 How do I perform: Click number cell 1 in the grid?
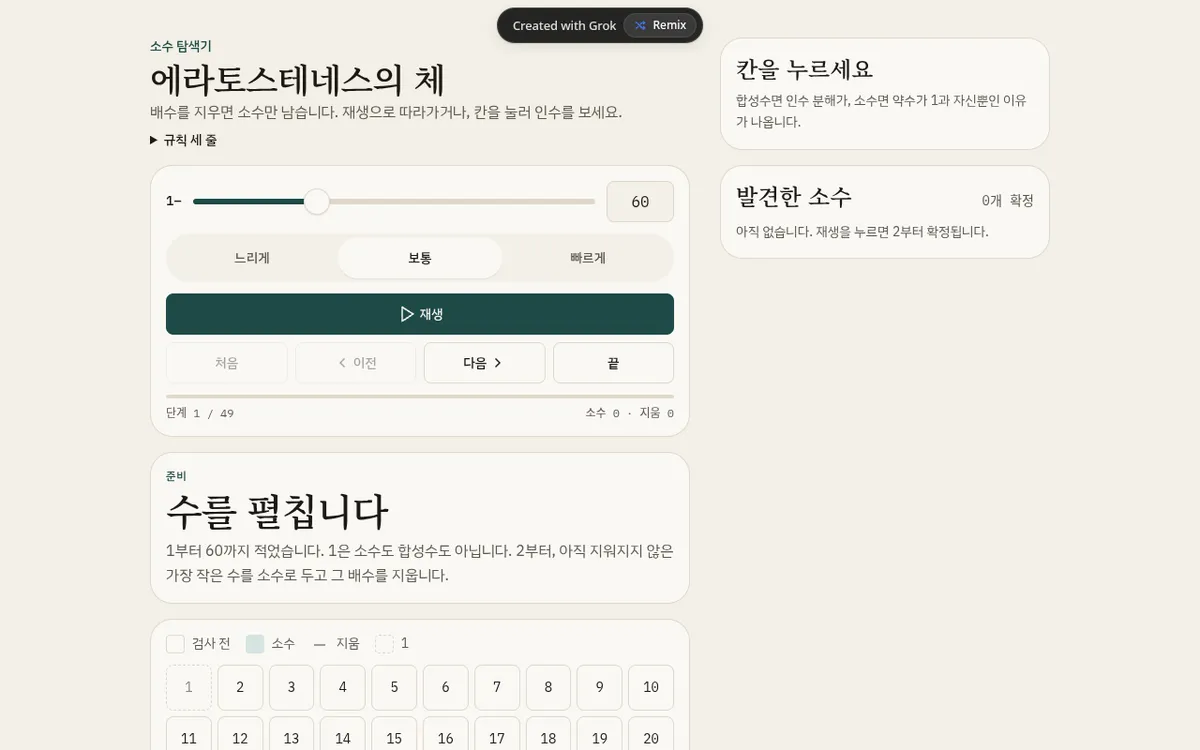(x=189, y=687)
